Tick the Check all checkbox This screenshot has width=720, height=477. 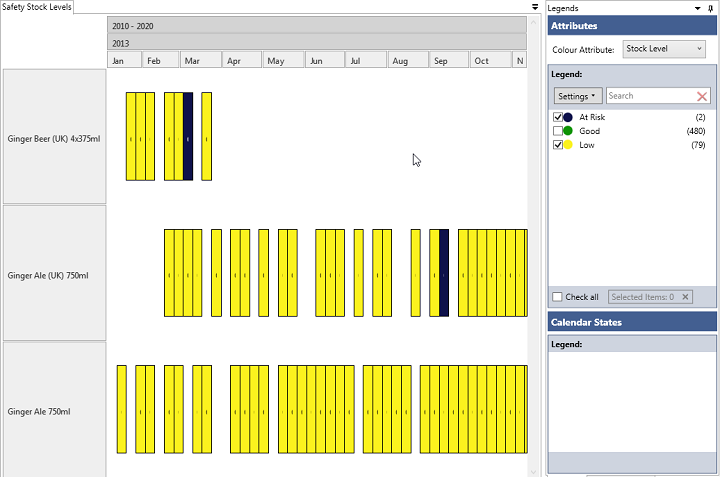pyautogui.click(x=557, y=297)
